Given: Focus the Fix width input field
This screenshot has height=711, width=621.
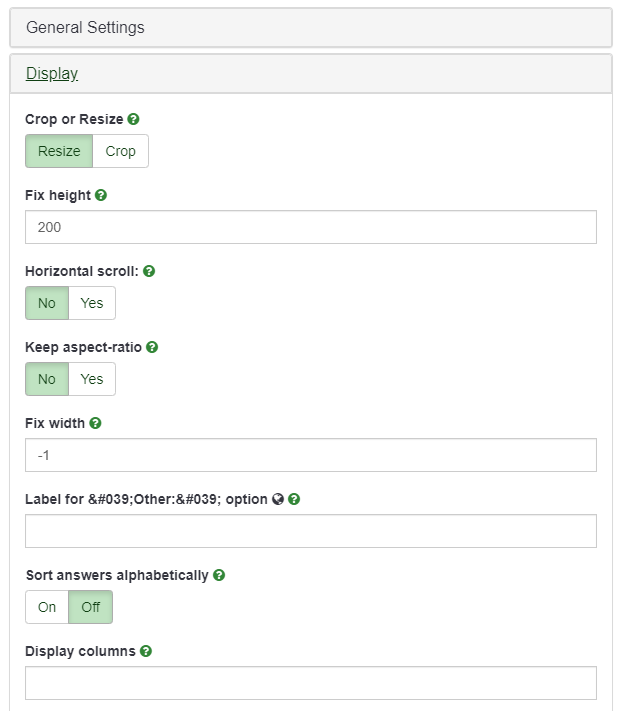Looking at the screenshot, I should tap(310, 455).
